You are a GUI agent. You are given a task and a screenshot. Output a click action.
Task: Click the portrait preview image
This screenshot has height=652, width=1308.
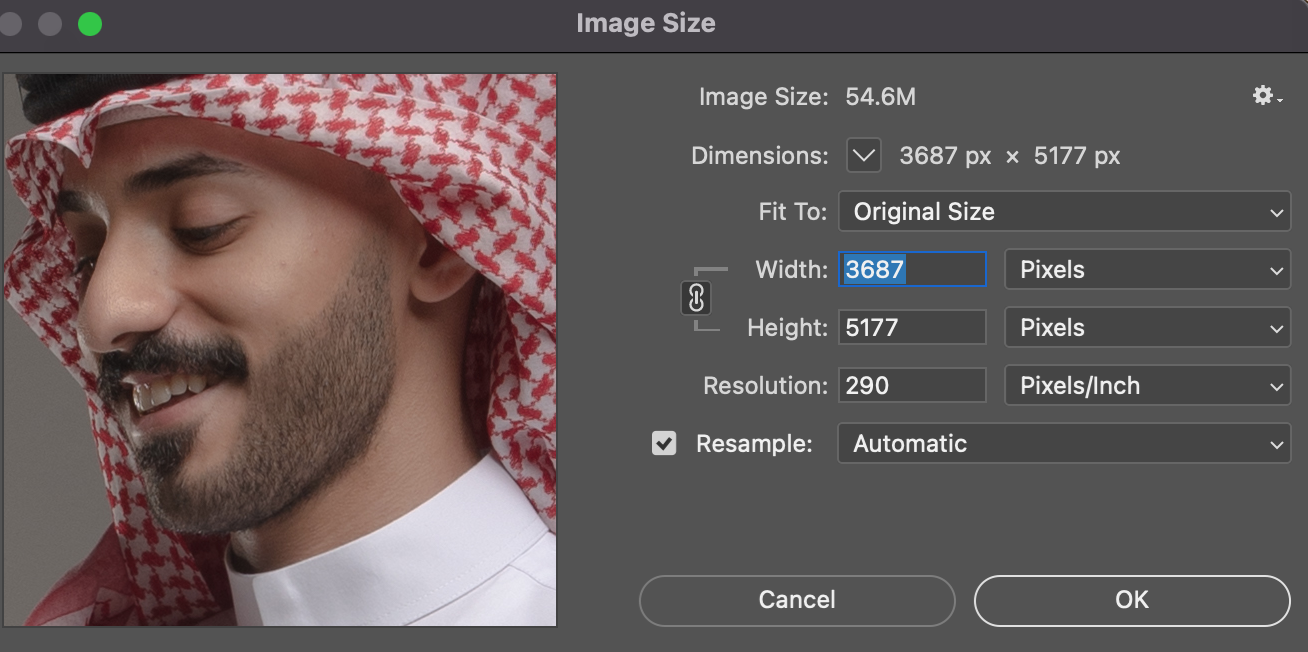280,350
